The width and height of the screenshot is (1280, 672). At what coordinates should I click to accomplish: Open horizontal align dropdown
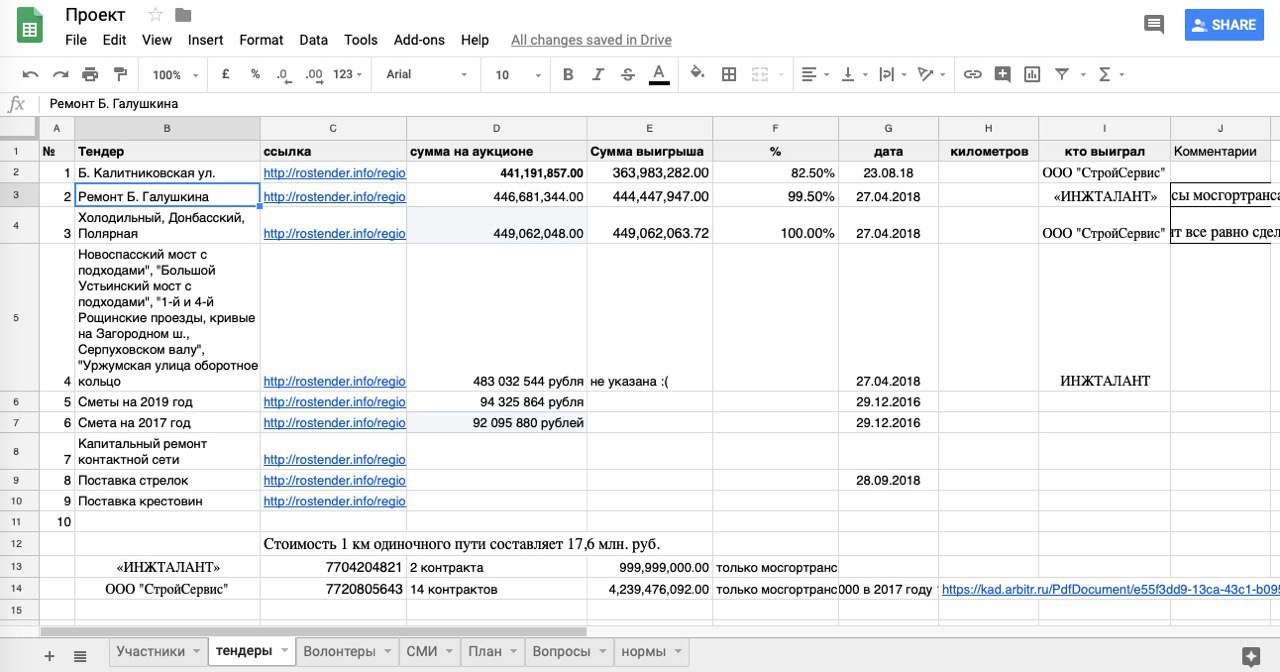(816, 74)
